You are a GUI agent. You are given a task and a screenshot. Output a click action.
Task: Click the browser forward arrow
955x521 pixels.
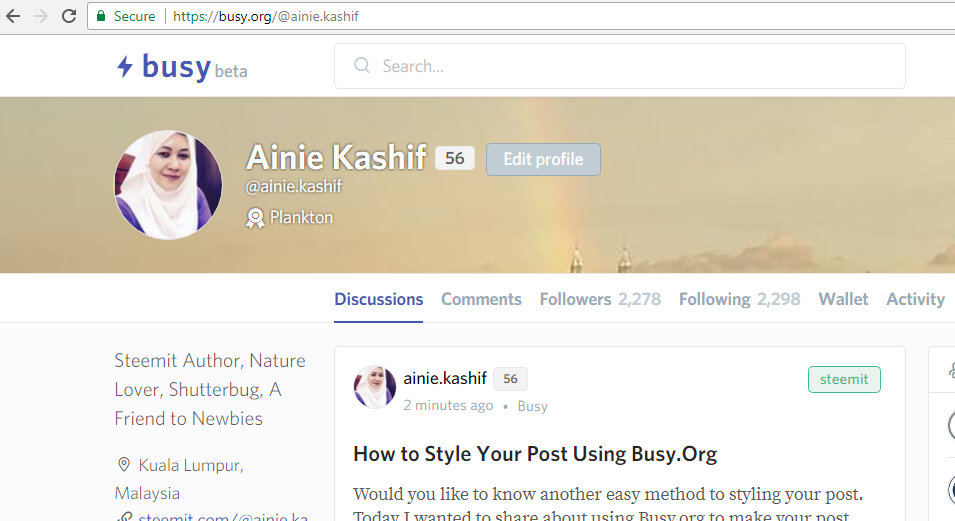(41, 16)
